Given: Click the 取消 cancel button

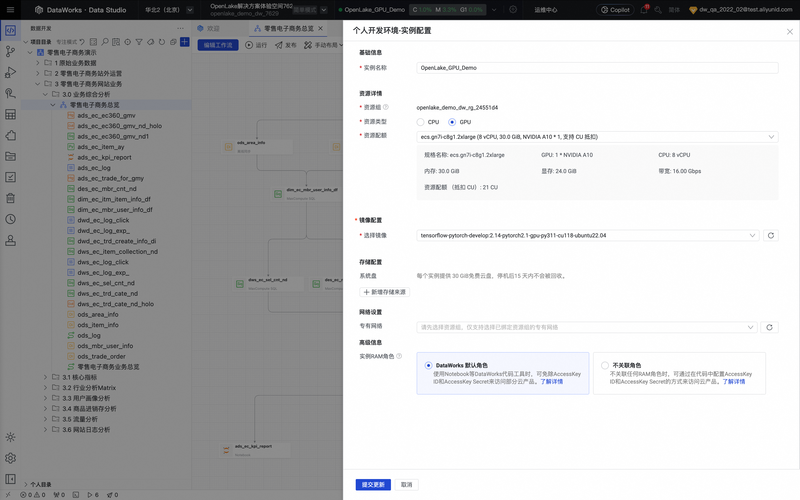Looking at the screenshot, I should [x=407, y=484].
